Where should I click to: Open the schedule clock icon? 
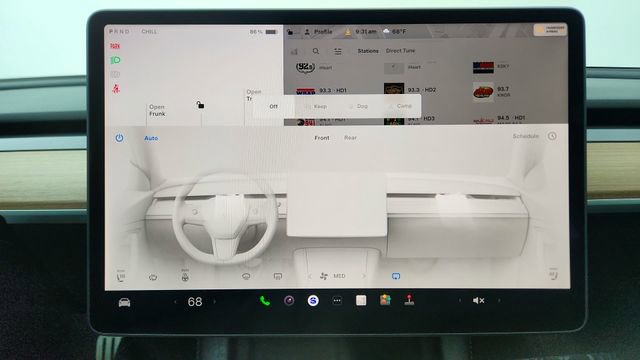tap(552, 136)
